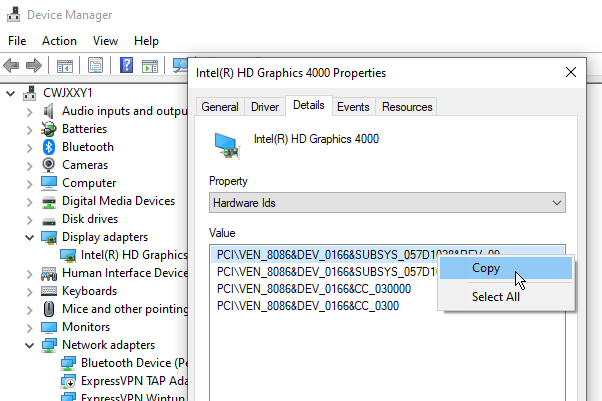This screenshot has width=602, height=401.
Task: Click the show/hide action pane toolbar icon
Action: click(x=151, y=66)
